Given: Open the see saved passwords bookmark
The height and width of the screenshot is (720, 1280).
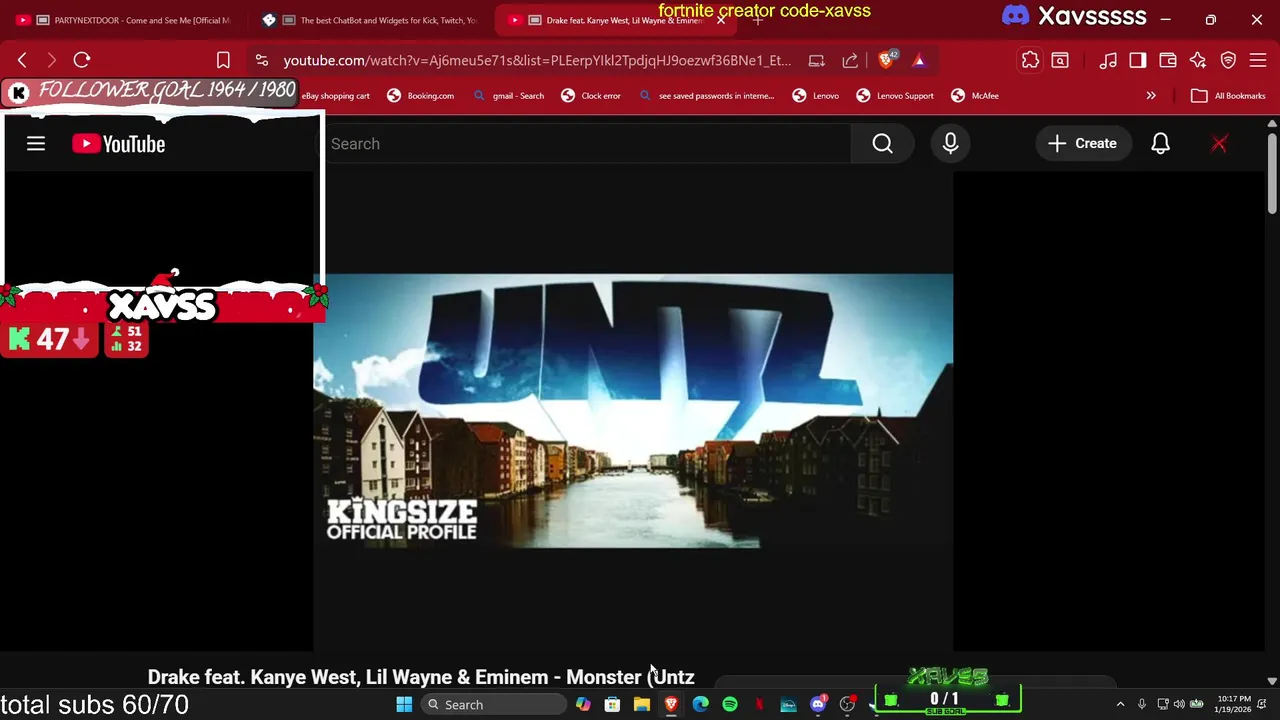Looking at the screenshot, I should click(706, 96).
